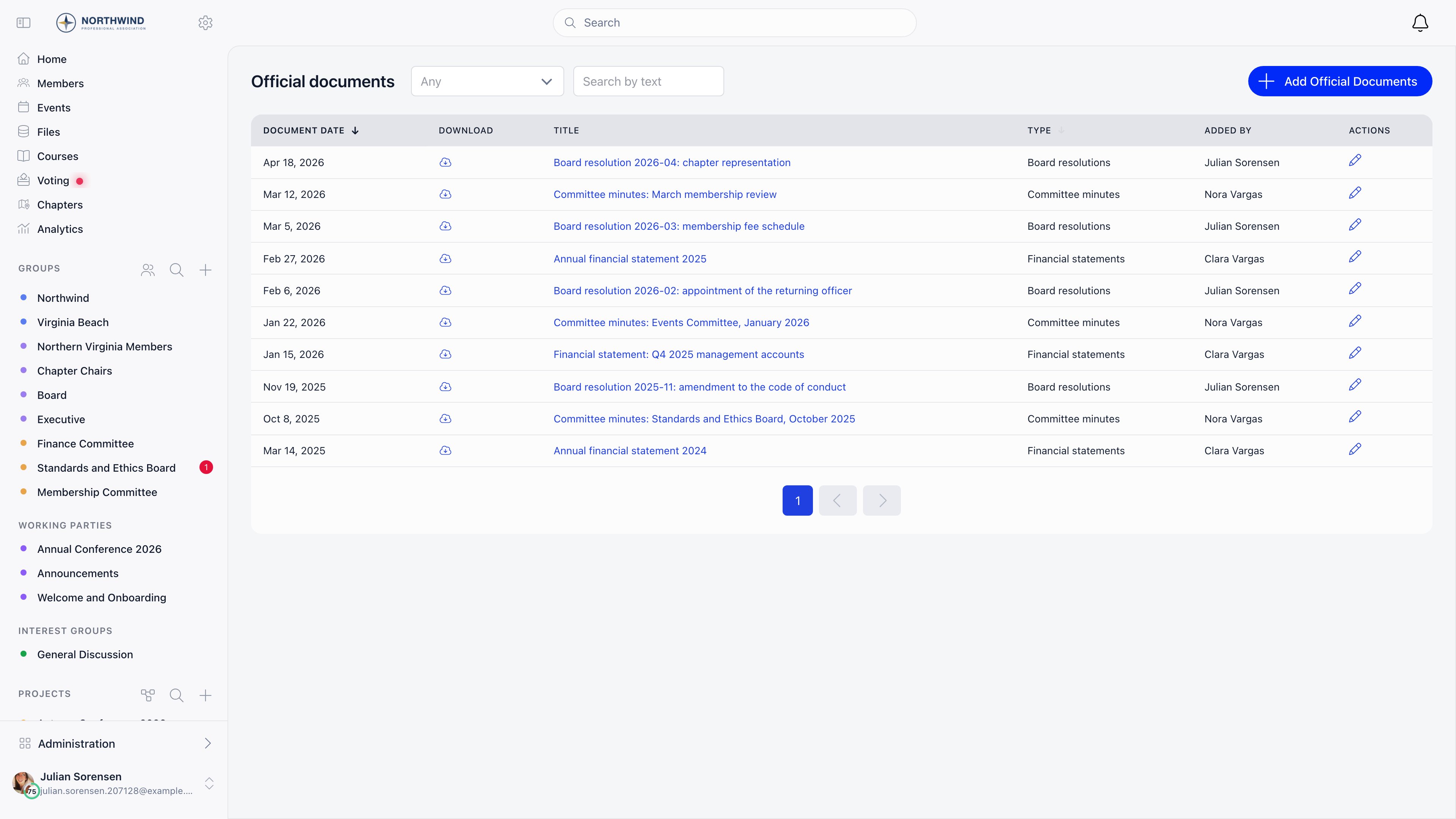Open notifications bell

coord(1420,23)
